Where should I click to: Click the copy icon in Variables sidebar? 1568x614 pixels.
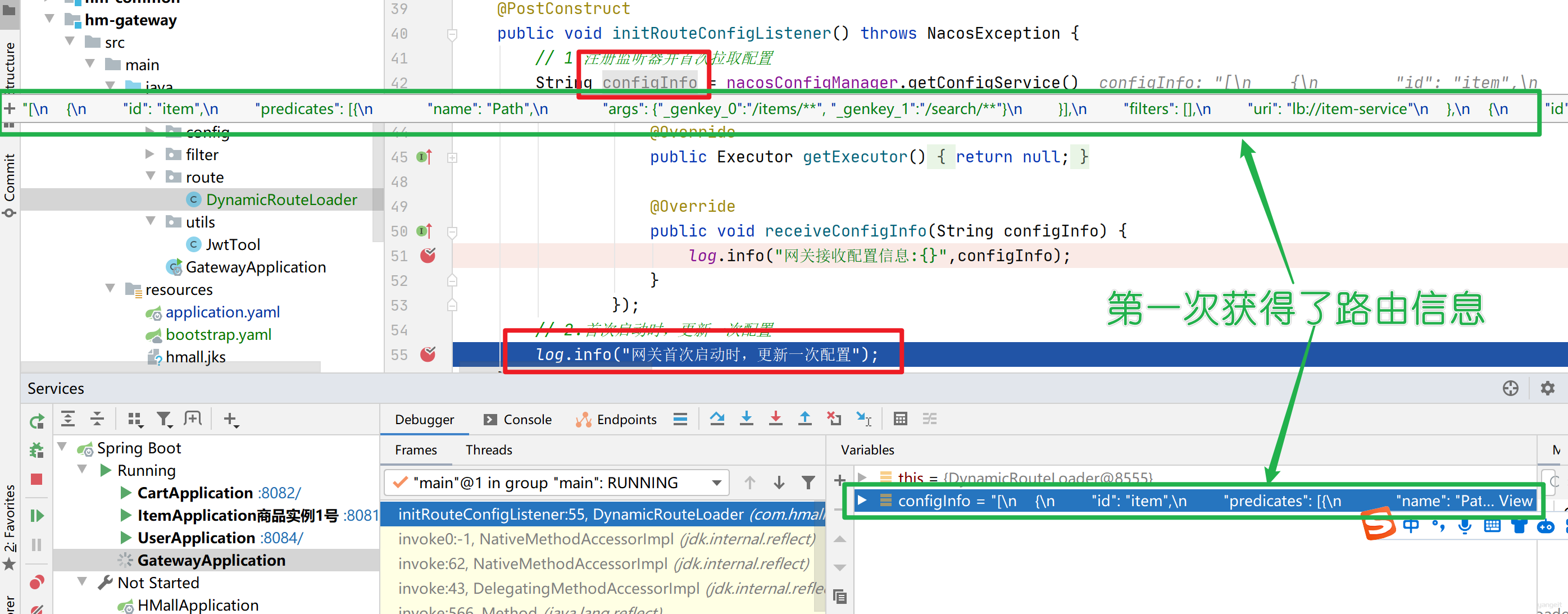(839, 597)
